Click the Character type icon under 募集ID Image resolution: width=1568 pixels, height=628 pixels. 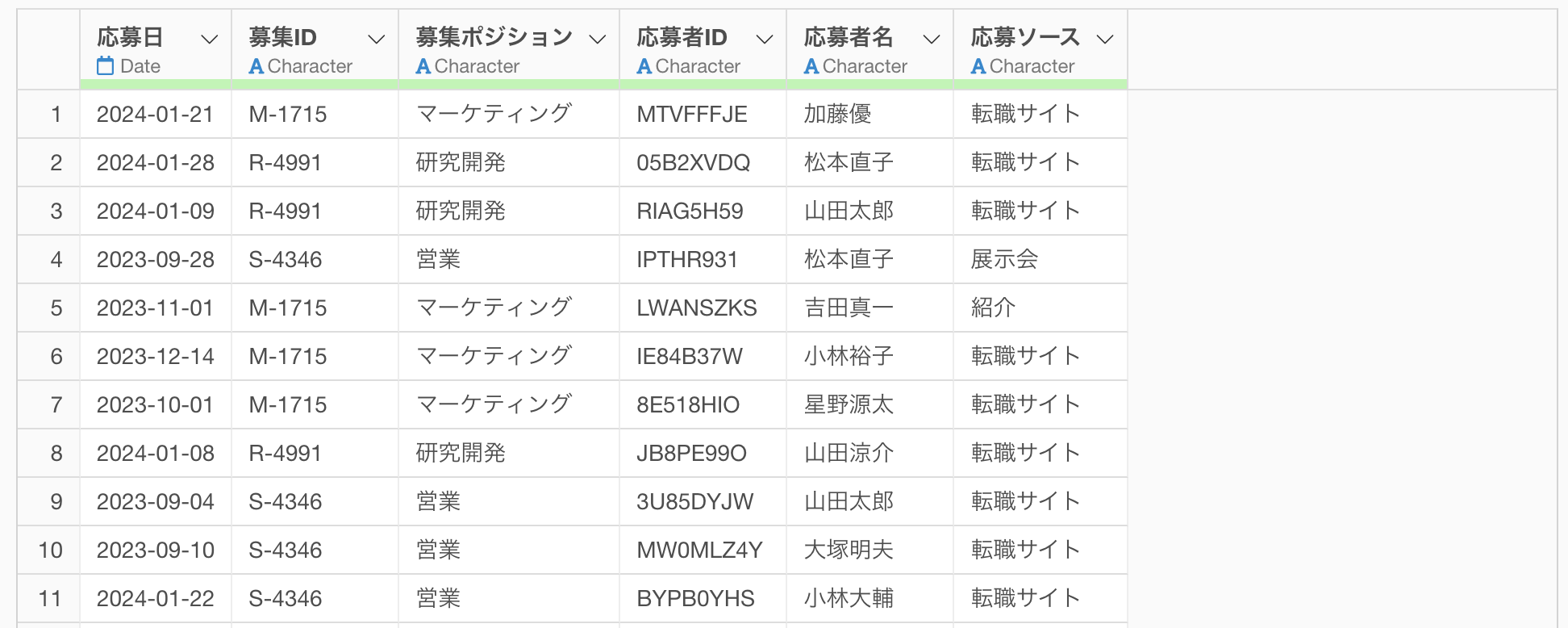256,66
